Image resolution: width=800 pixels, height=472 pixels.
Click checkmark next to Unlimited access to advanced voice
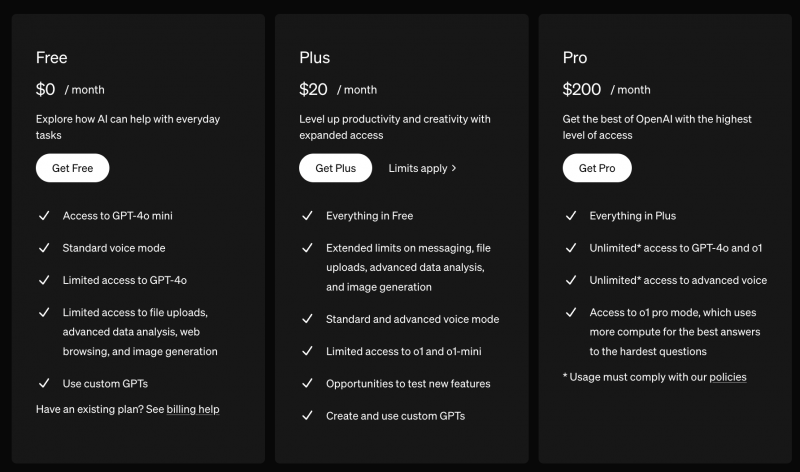tap(571, 280)
